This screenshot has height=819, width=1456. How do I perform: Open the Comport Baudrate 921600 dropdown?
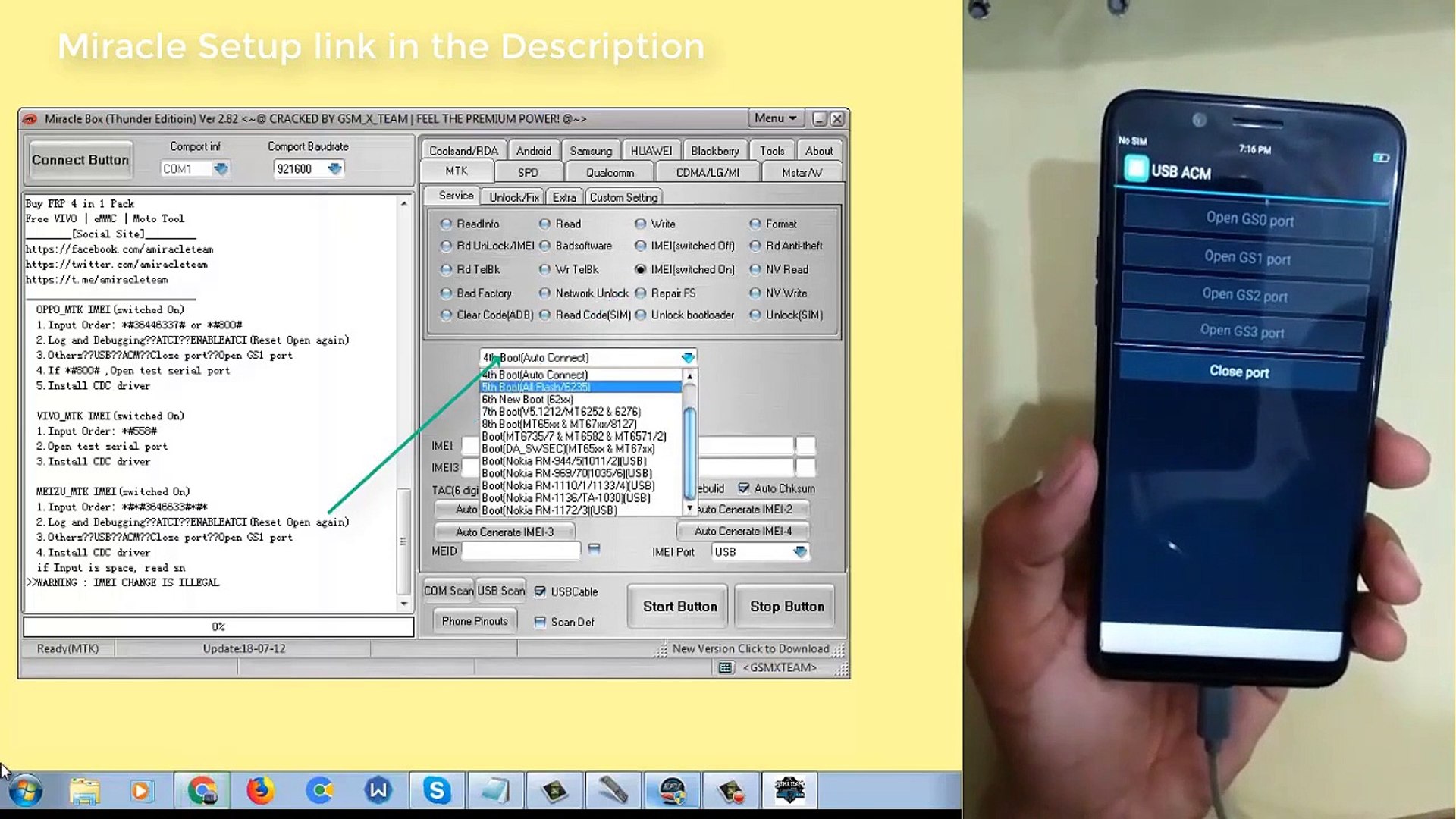tap(337, 168)
